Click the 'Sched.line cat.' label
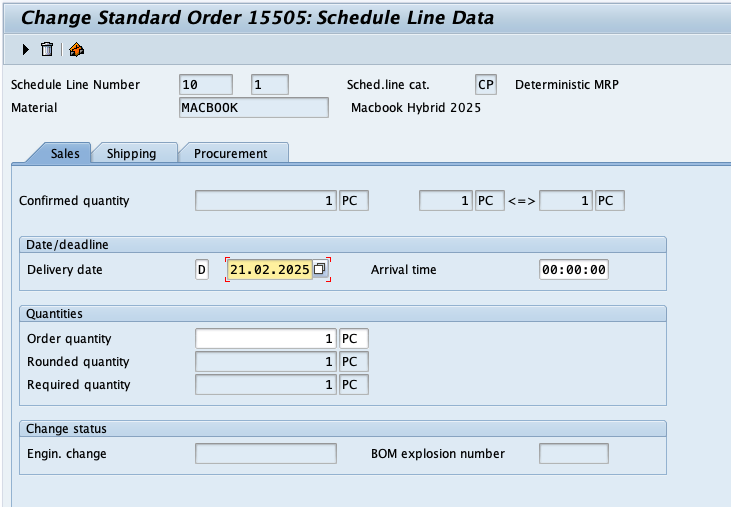Viewport: 731px width, 507px height. pos(388,85)
